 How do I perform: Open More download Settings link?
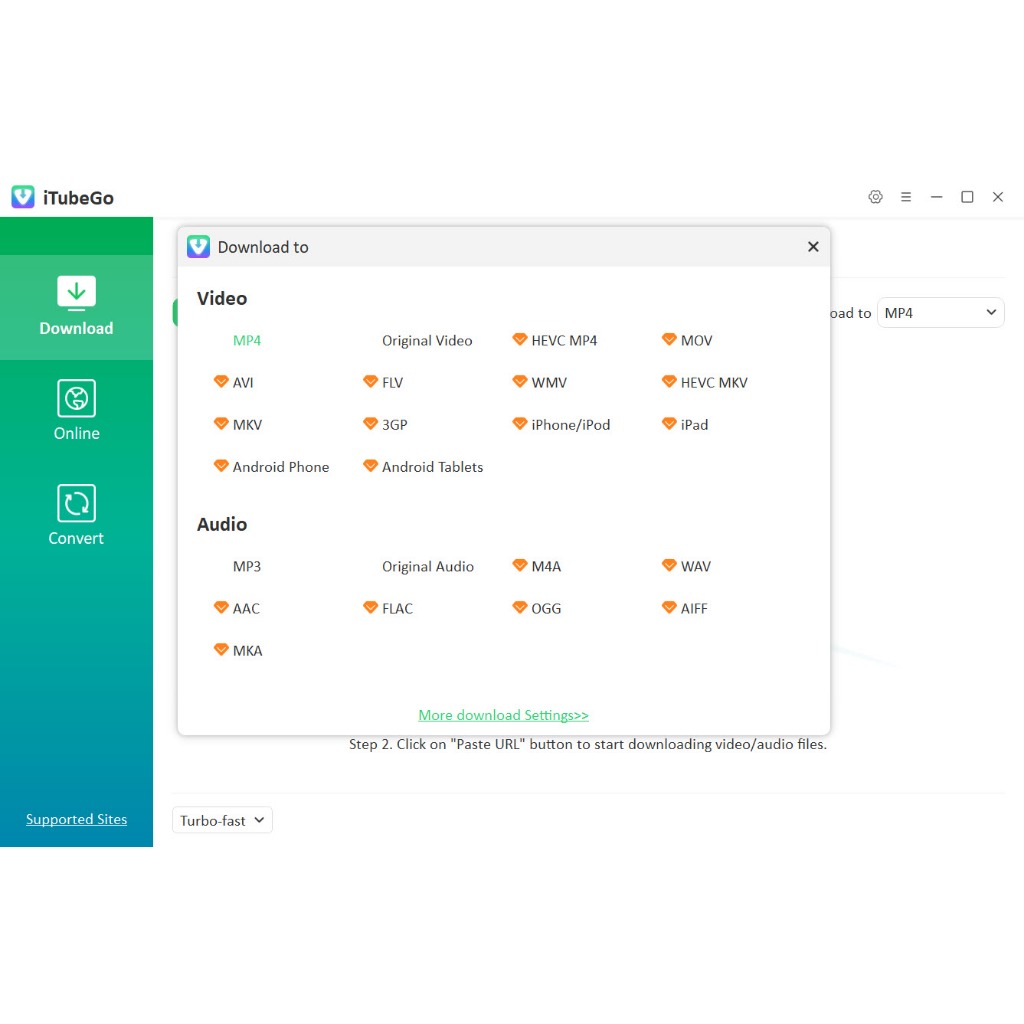503,715
